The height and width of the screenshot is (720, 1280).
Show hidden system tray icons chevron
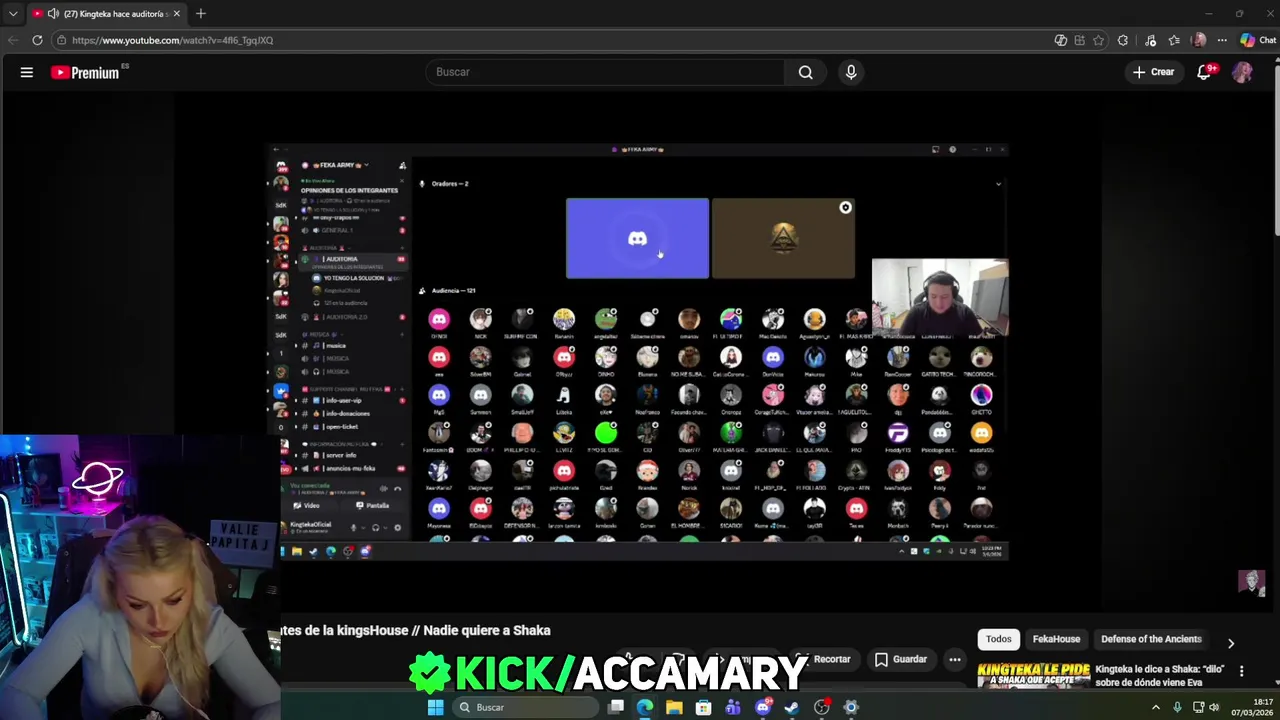click(x=1156, y=707)
